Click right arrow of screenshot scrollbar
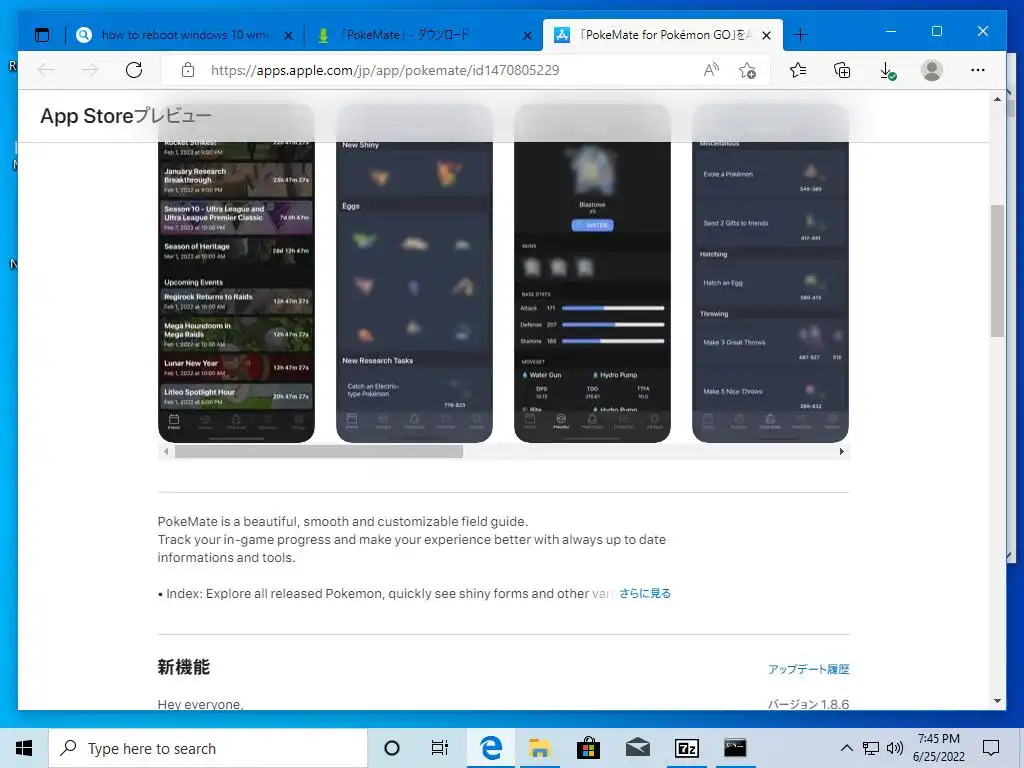This screenshot has height=768, width=1024. (x=841, y=451)
